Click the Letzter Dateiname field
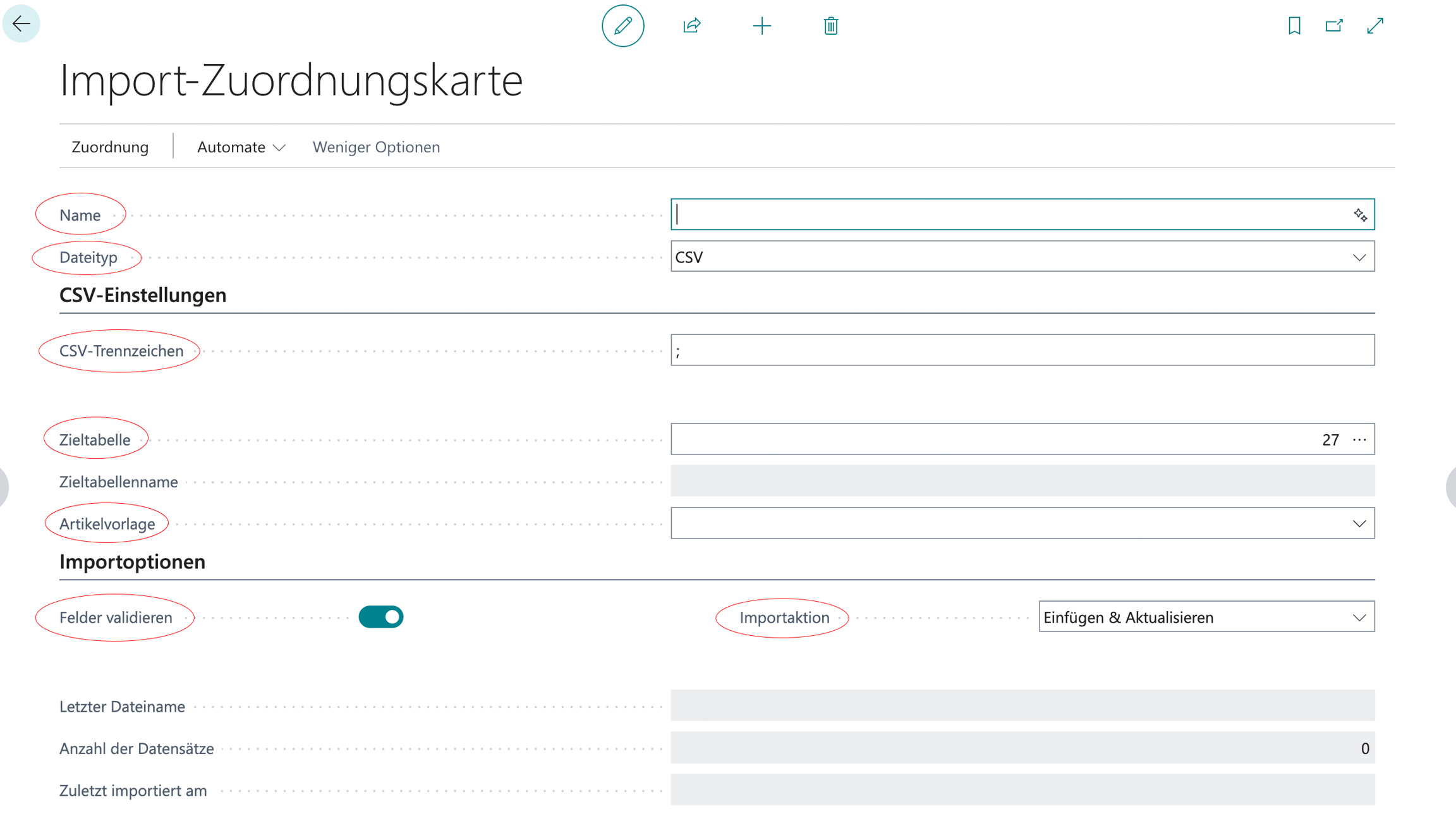 pyautogui.click(x=1022, y=705)
